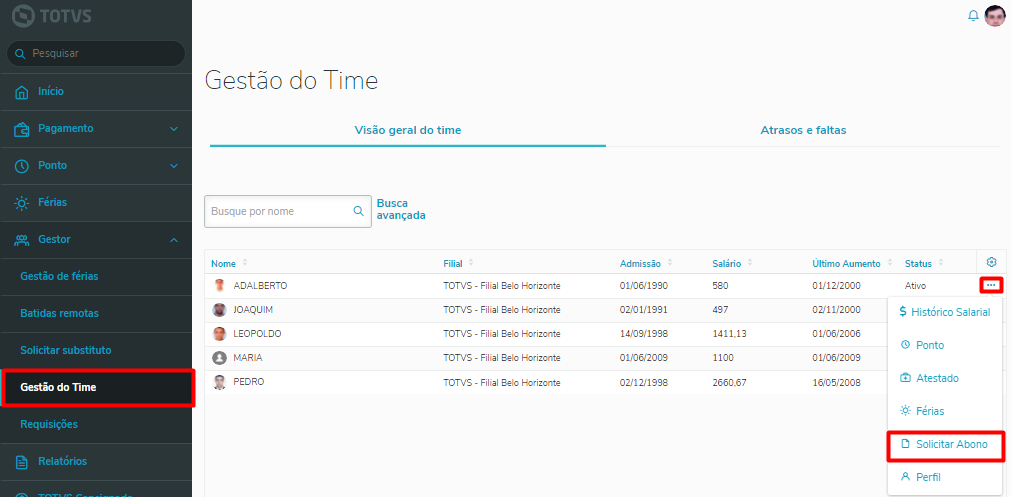
Task: Open Solicitar substituto in sidebar
Action: click(x=66, y=350)
